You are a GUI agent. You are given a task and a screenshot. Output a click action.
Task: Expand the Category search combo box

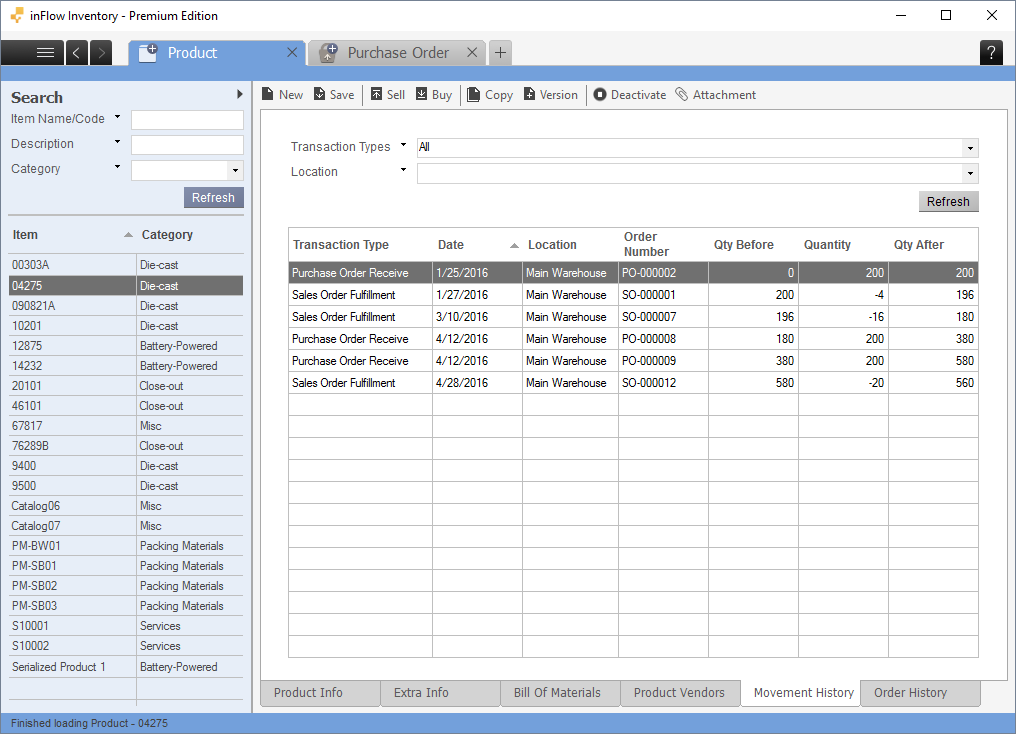coord(235,171)
